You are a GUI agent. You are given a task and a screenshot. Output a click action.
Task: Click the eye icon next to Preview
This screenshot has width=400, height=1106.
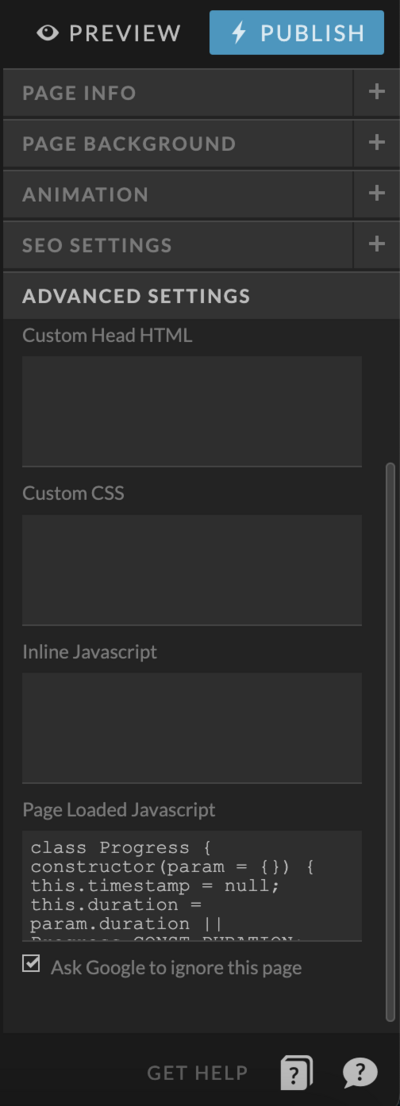(x=48, y=33)
